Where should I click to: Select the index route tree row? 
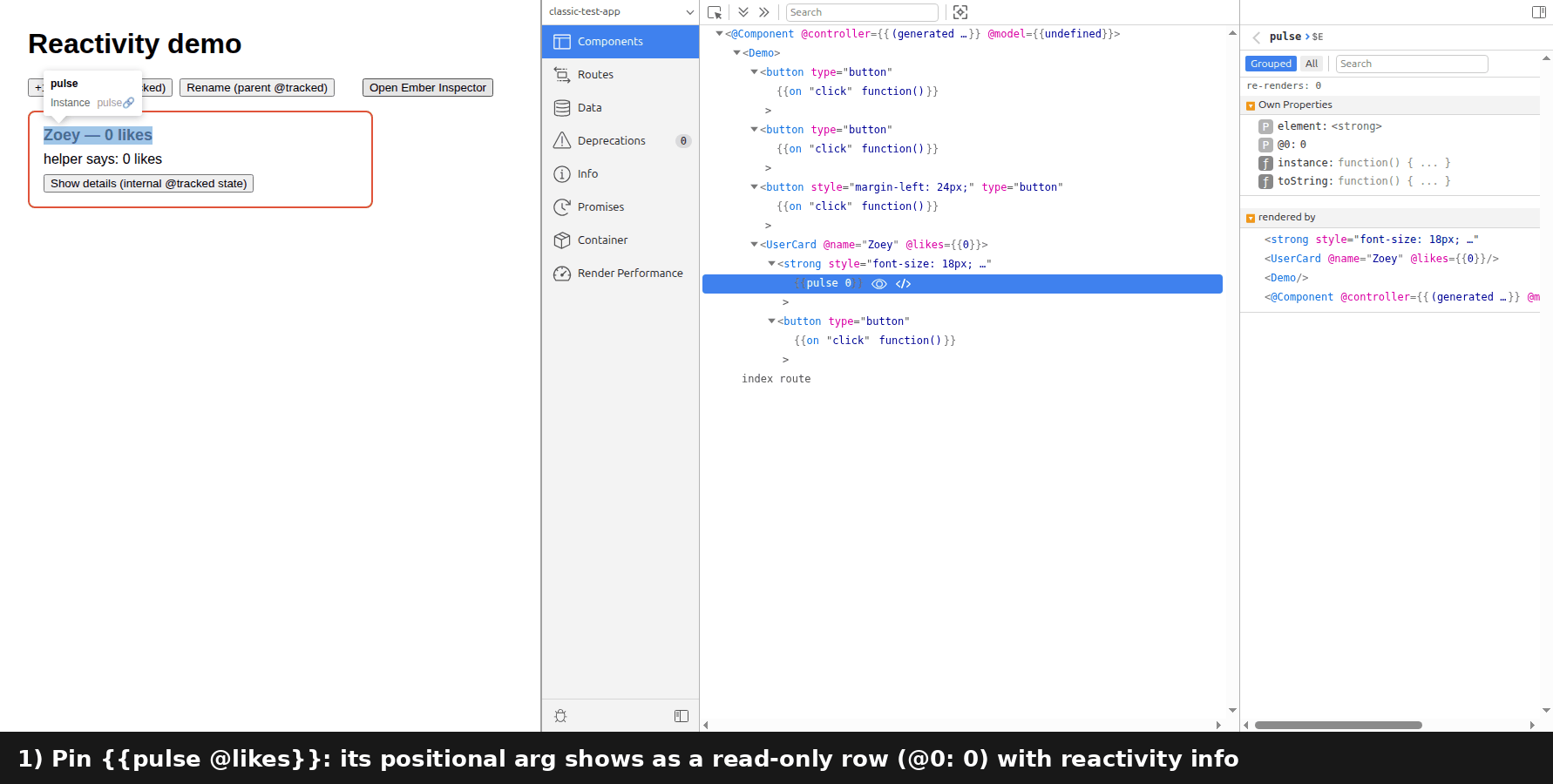776,379
